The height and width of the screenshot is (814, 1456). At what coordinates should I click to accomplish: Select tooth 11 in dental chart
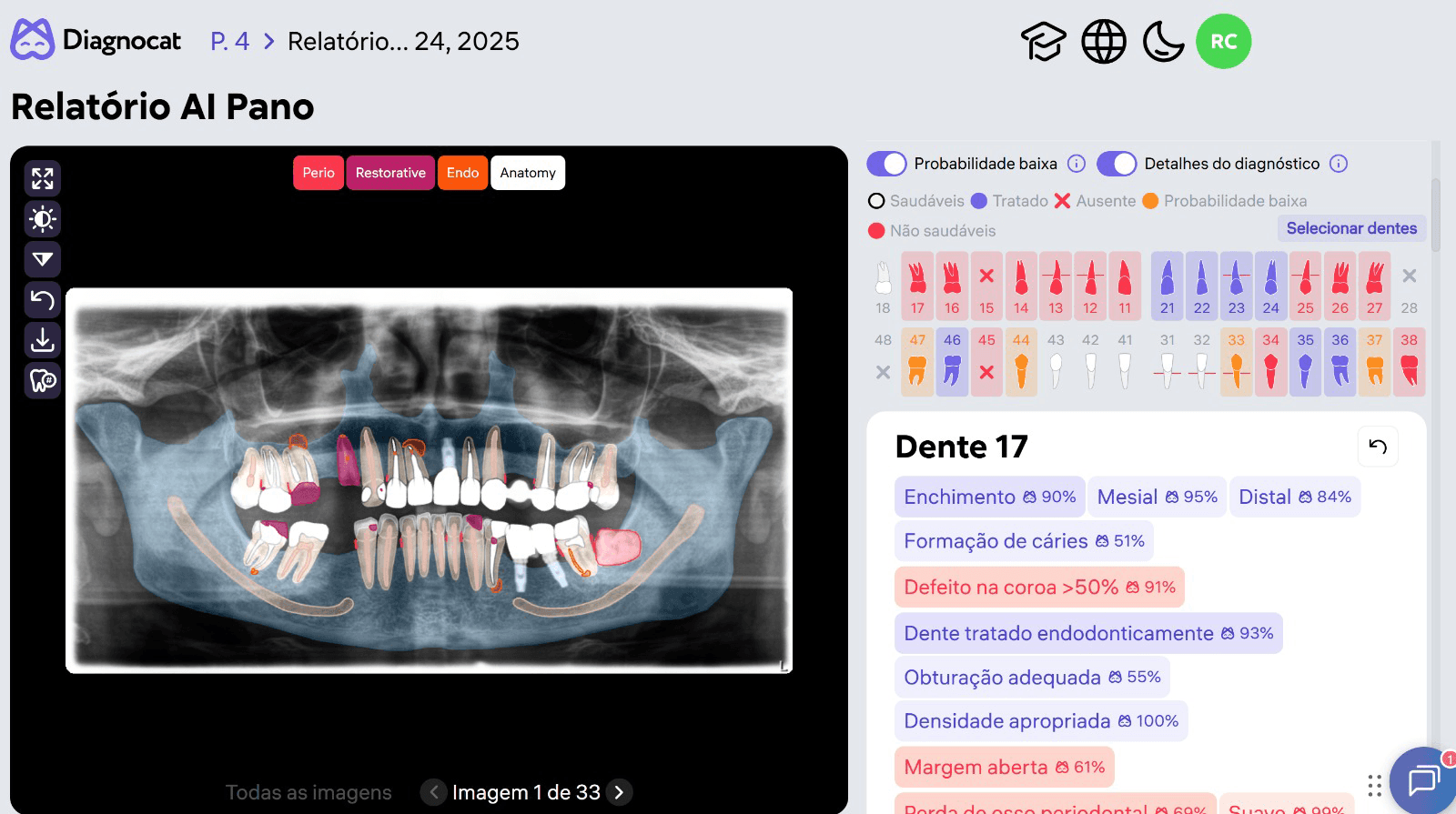[1125, 286]
